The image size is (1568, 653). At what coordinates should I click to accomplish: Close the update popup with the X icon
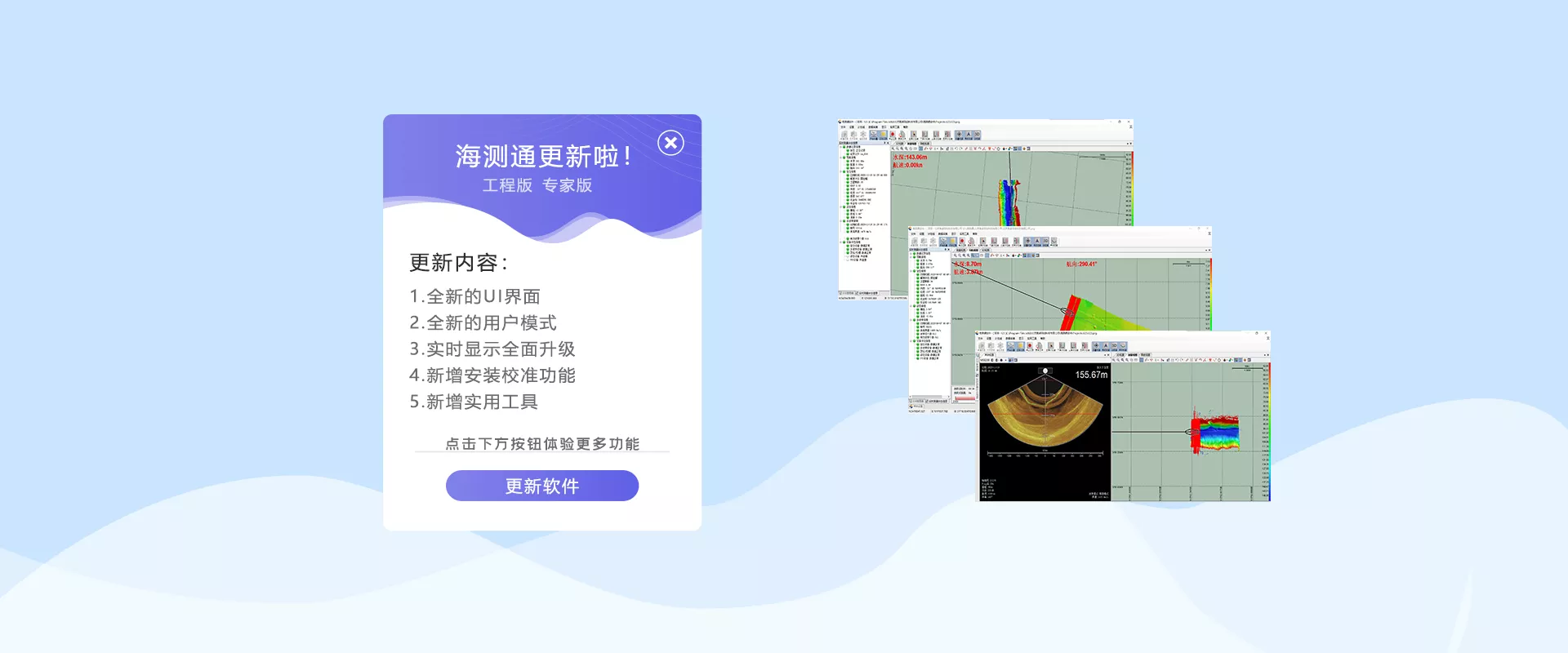tap(670, 143)
